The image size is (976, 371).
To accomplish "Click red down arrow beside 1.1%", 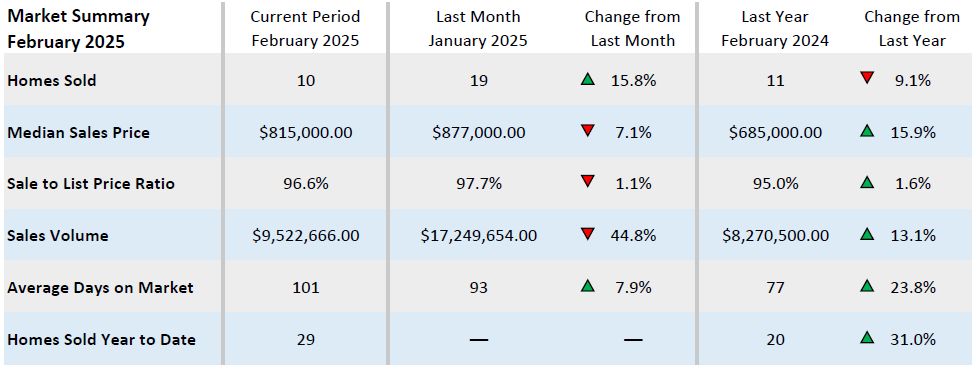I will pos(587,183).
